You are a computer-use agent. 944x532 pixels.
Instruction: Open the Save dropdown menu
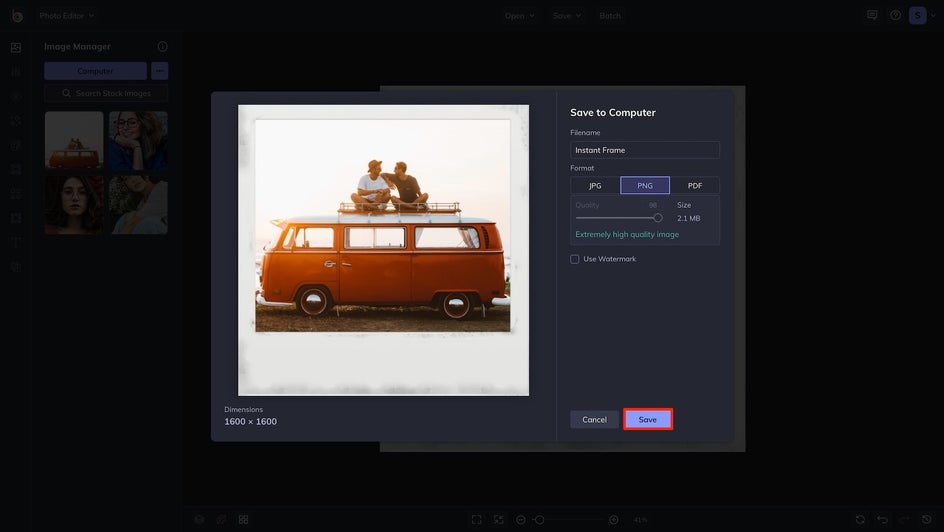click(567, 16)
